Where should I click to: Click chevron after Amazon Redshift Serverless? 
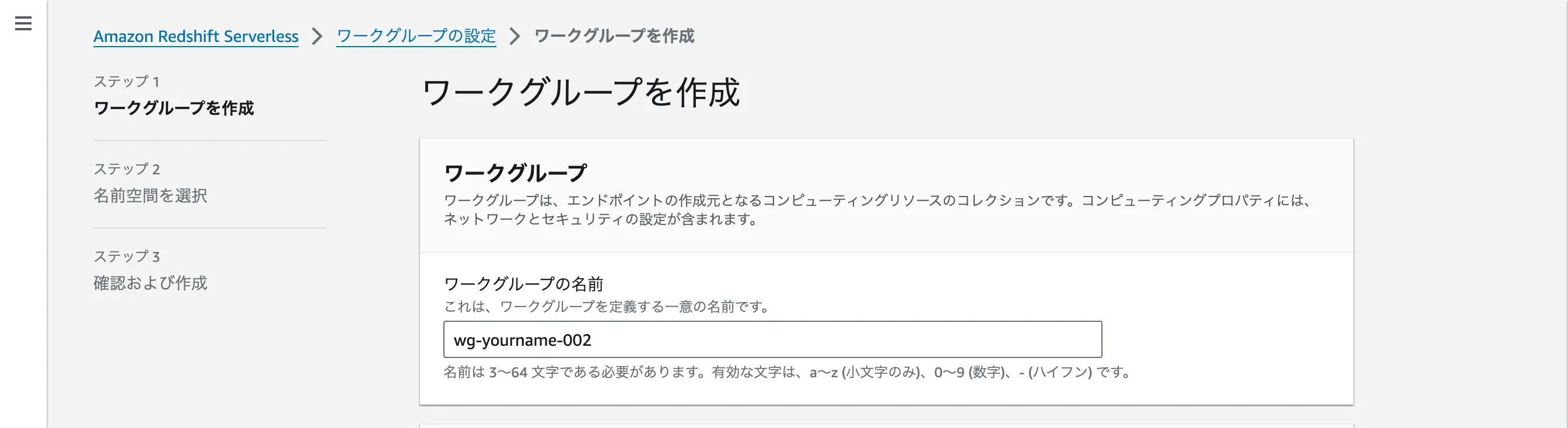point(317,37)
